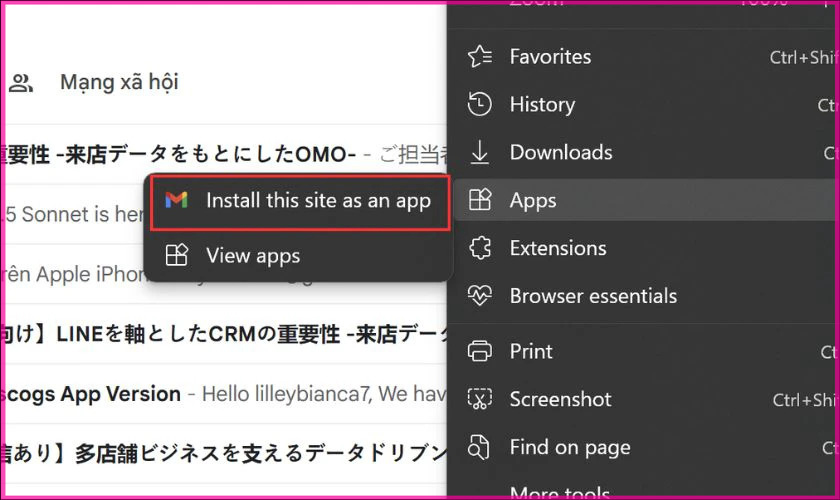
Task: Click the Extensions puzzle piece icon
Action: click(479, 248)
